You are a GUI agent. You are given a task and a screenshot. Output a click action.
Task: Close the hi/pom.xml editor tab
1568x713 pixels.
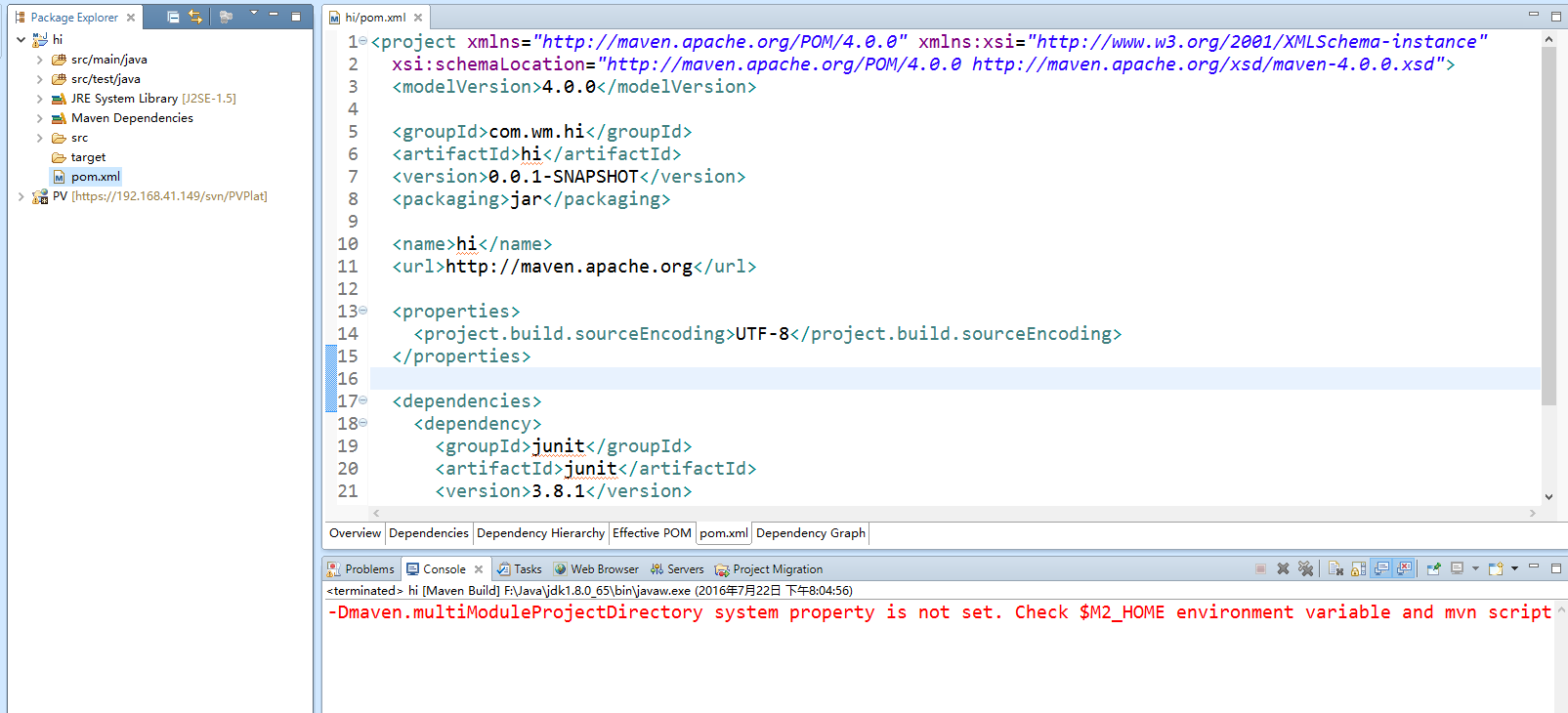pyautogui.click(x=418, y=18)
